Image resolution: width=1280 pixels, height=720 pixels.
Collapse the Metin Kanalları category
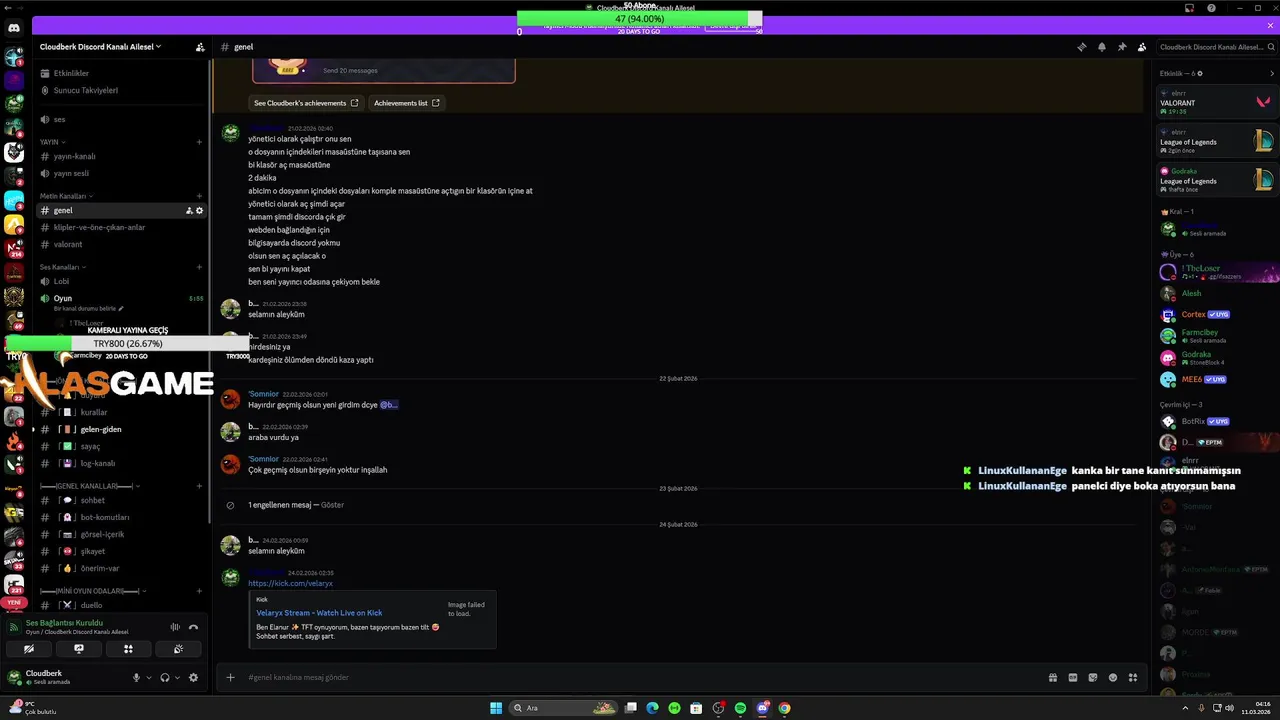pyautogui.click(x=67, y=196)
